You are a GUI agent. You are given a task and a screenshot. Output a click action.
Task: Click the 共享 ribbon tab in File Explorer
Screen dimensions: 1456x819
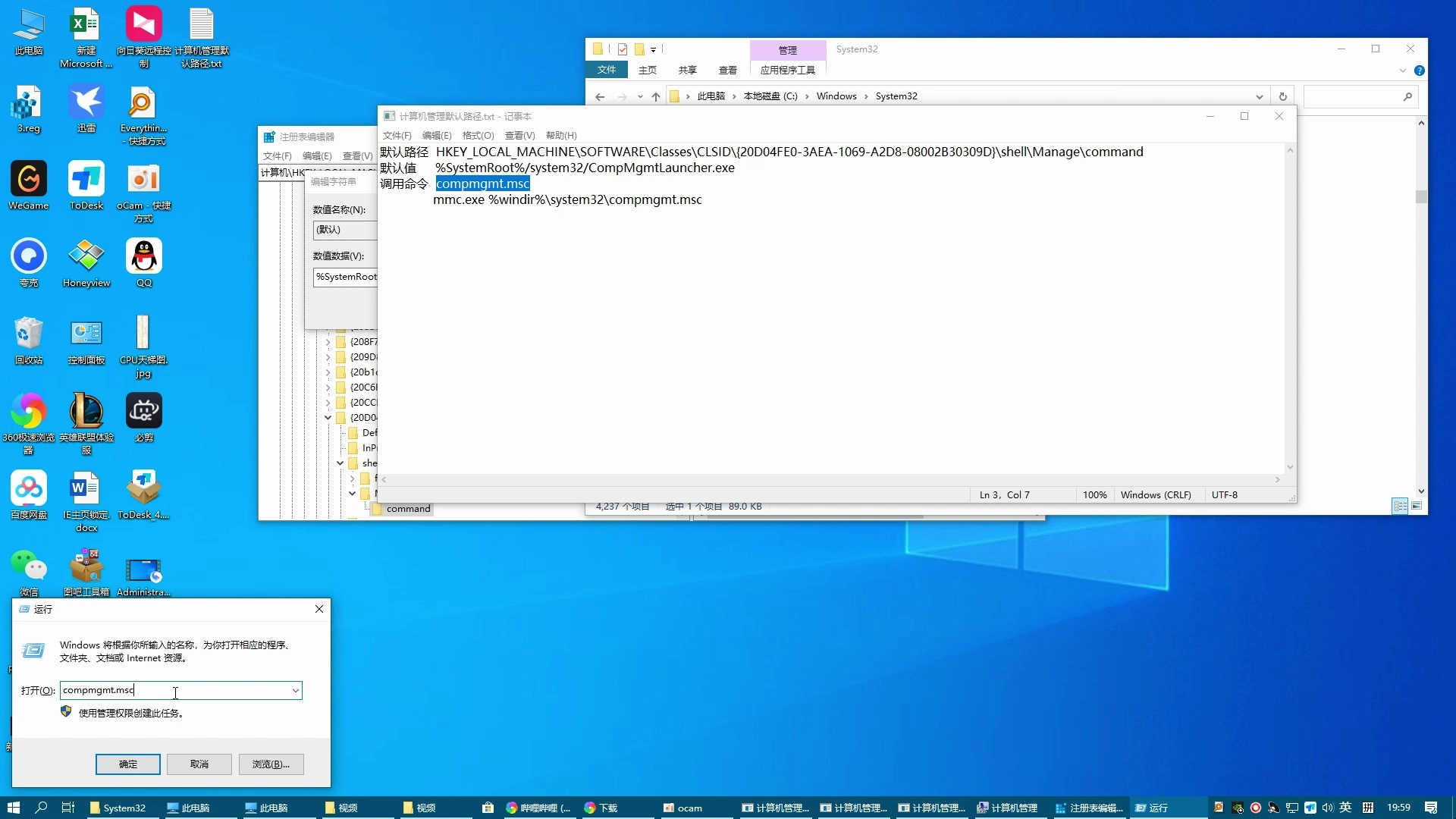688,70
